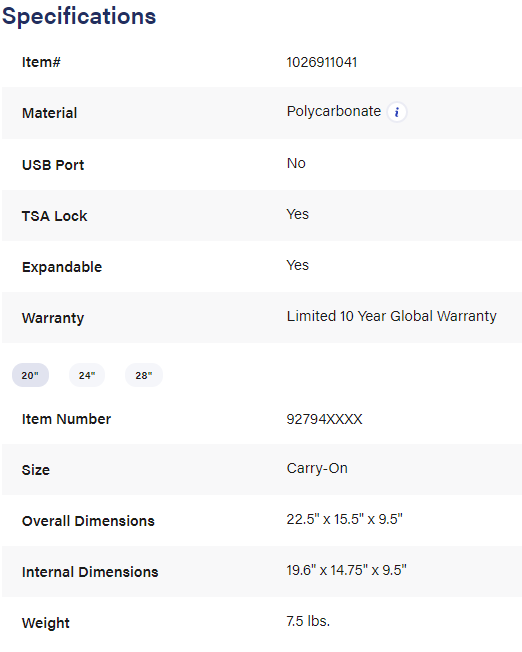The height and width of the screenshot is (652, 522).
Task: Click internal dimensions 19.6" x 14.75" x 9.5"
Action: pyautogui.click(x=346, y=570)
